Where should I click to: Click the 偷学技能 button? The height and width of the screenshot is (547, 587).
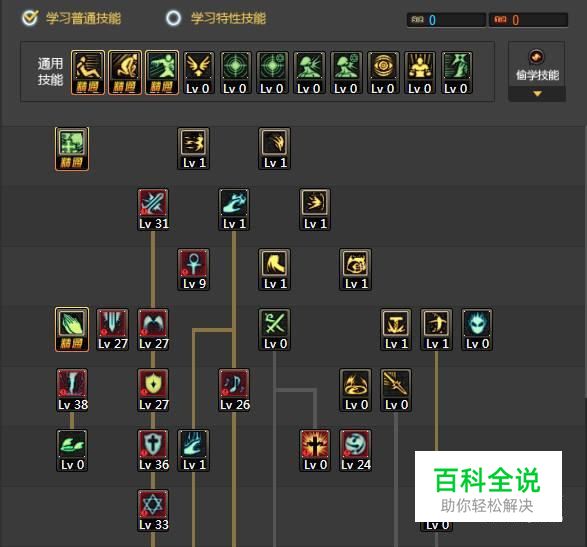click(537, 71)
